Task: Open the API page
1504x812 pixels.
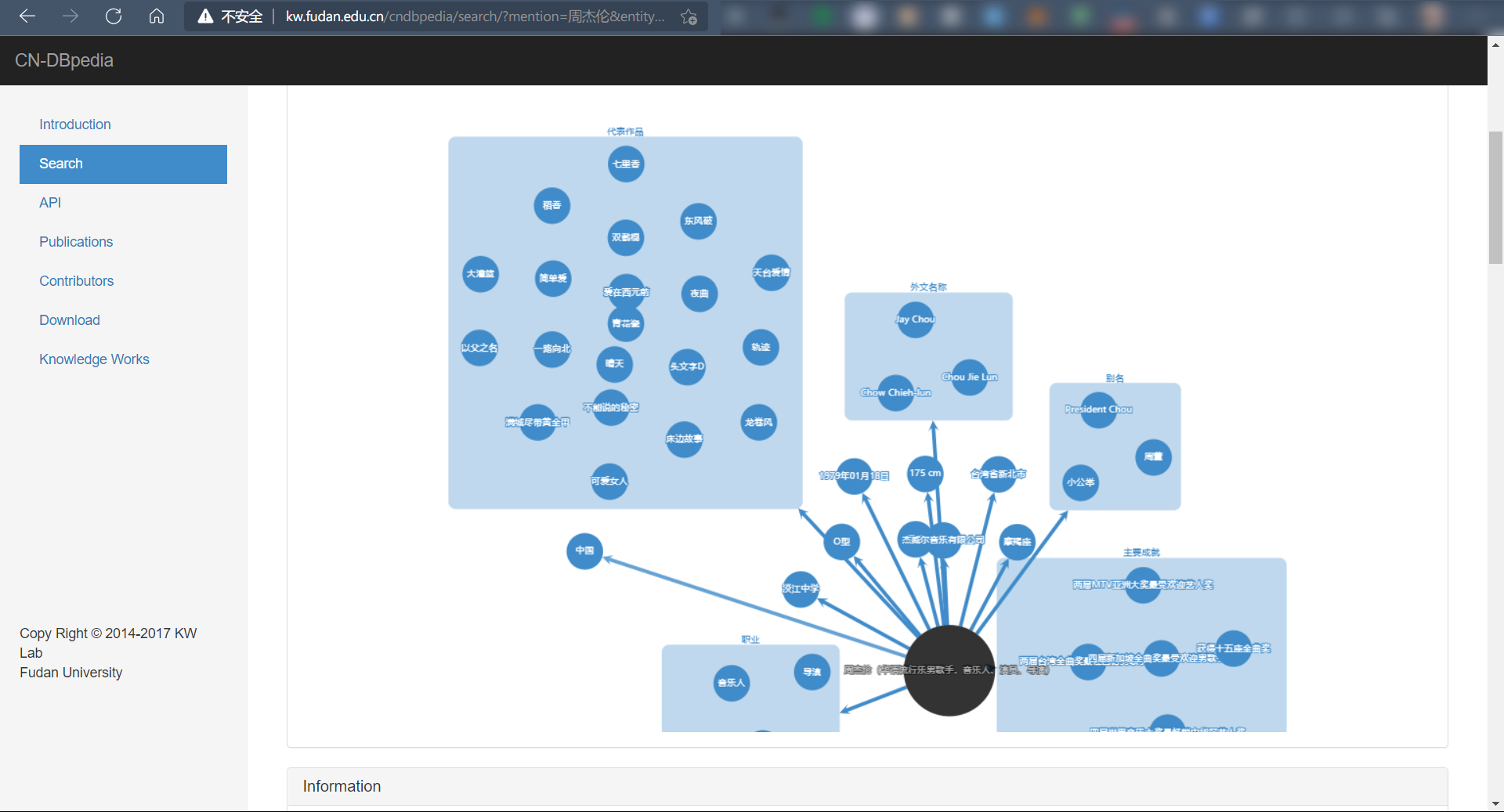Action: 50,203
